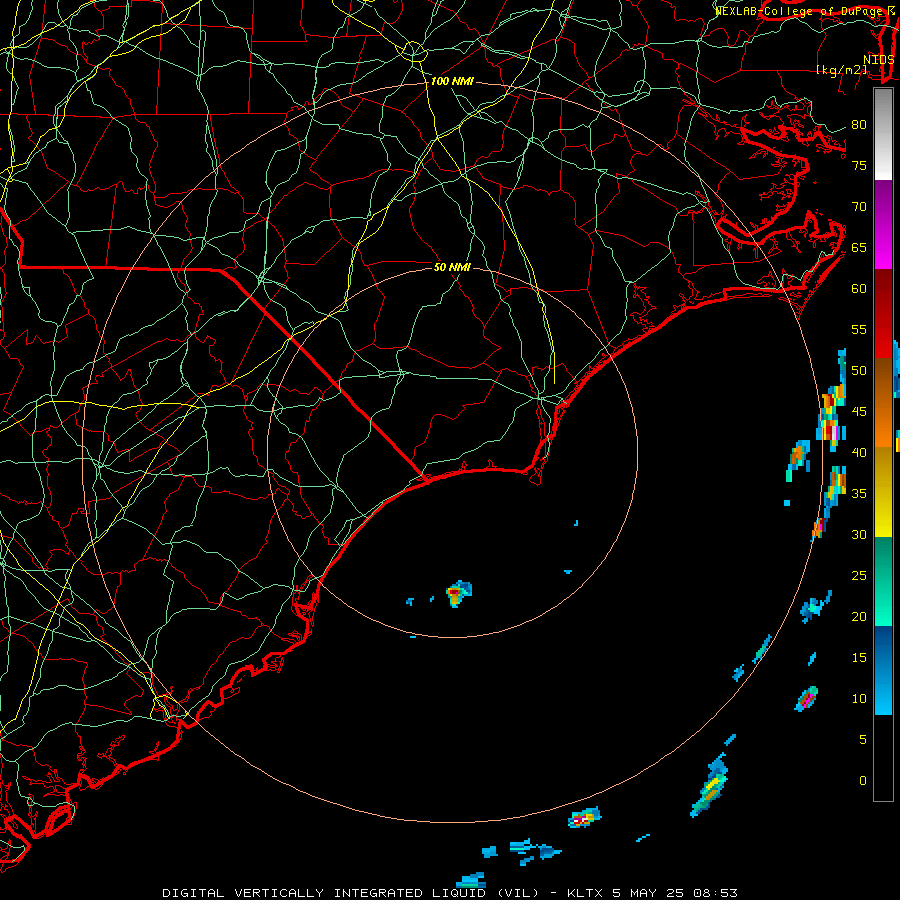Click the 40 value on the VIL scale
This screenshot has width=900, height=900.
pos(859,453)
